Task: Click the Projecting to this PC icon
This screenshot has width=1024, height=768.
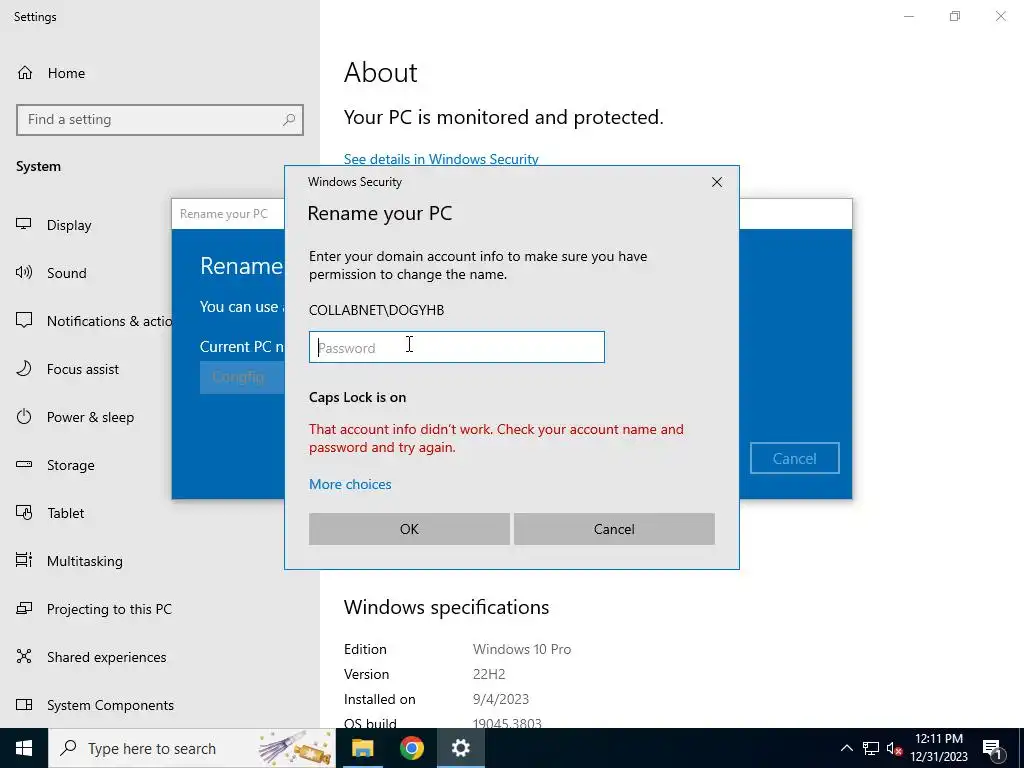Action: click(24, 609)
